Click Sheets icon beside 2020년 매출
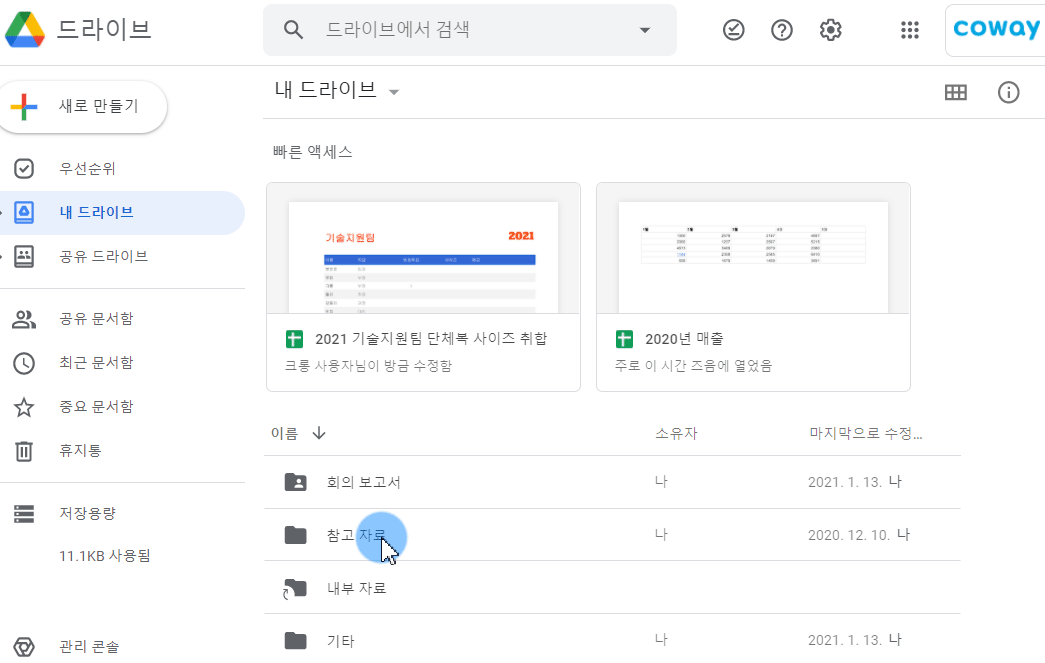This screenshot has width=1045, height=663. tap(624, 339)
